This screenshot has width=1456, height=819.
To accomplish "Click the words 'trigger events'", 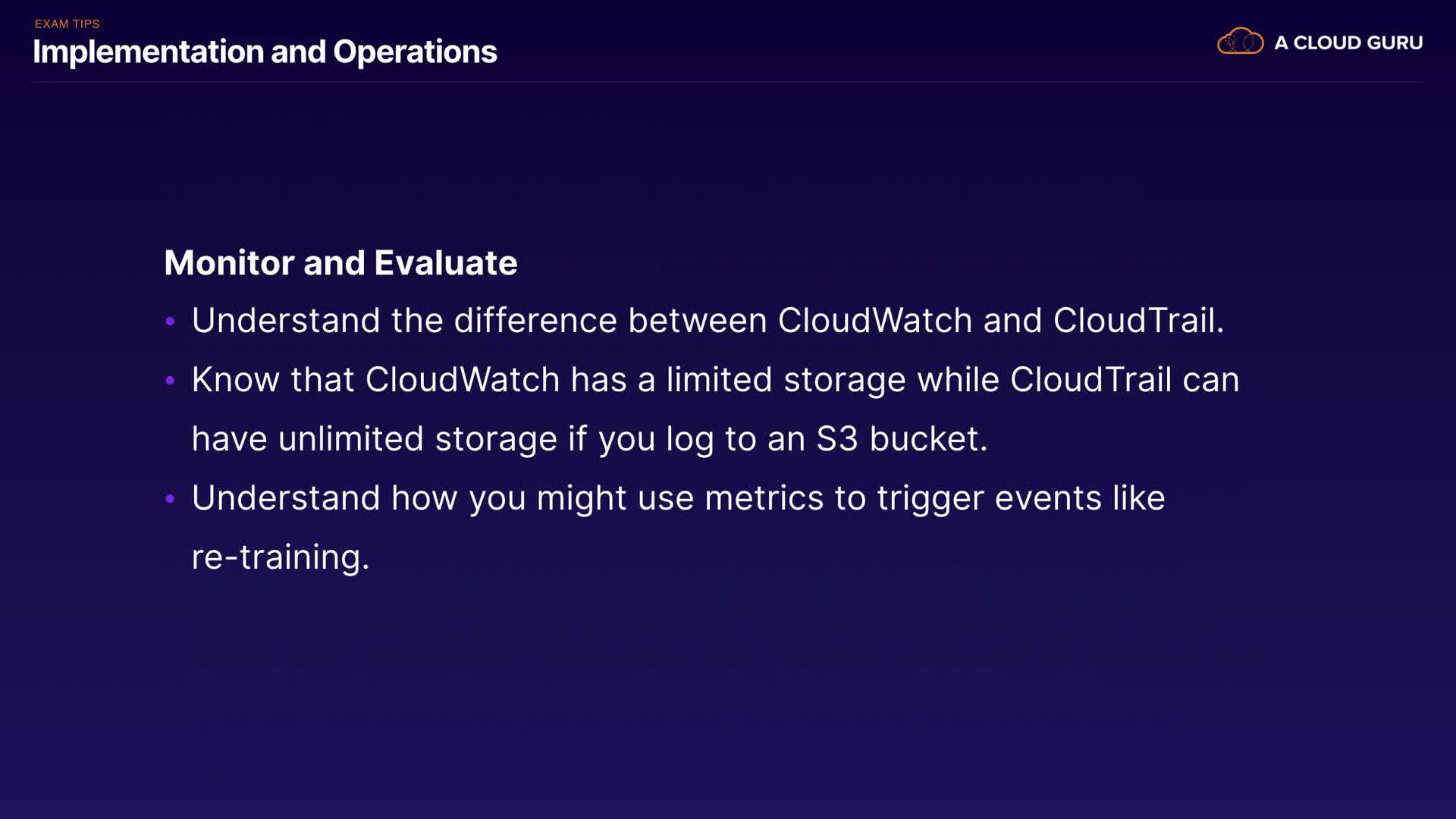I will [989, 498].
